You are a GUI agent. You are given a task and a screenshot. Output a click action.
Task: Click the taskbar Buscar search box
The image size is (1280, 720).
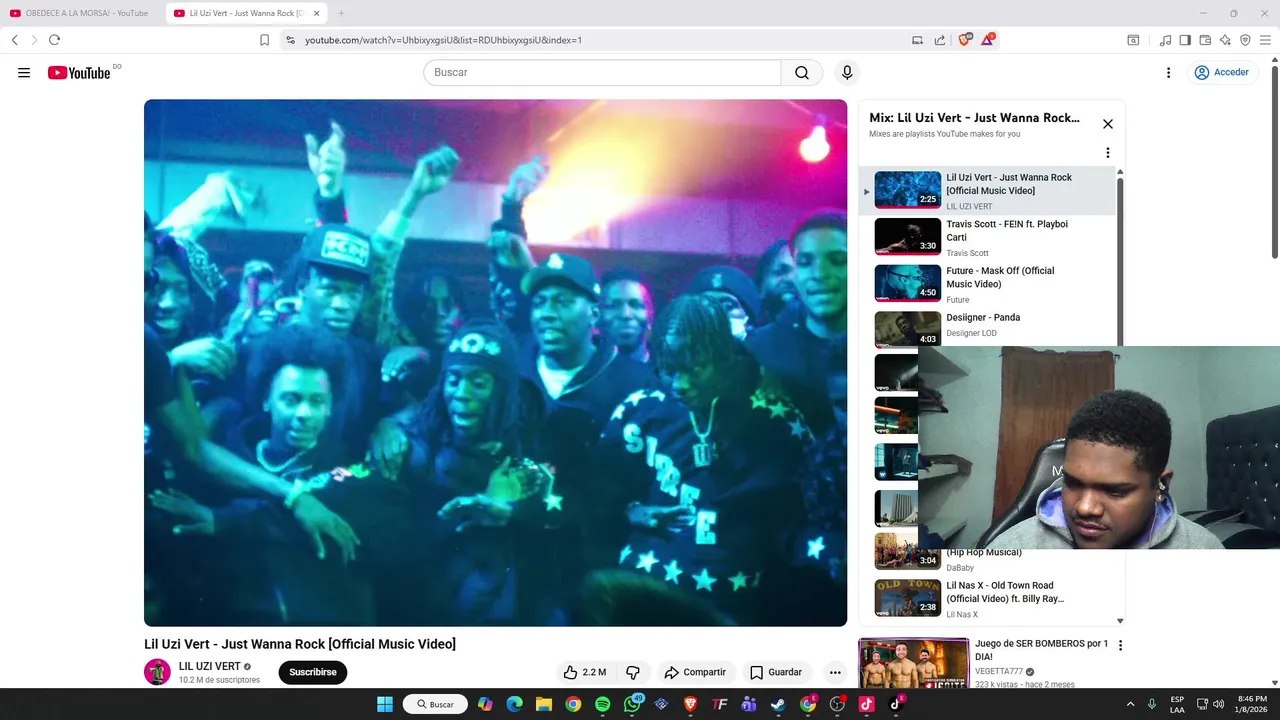coord(435,704)
